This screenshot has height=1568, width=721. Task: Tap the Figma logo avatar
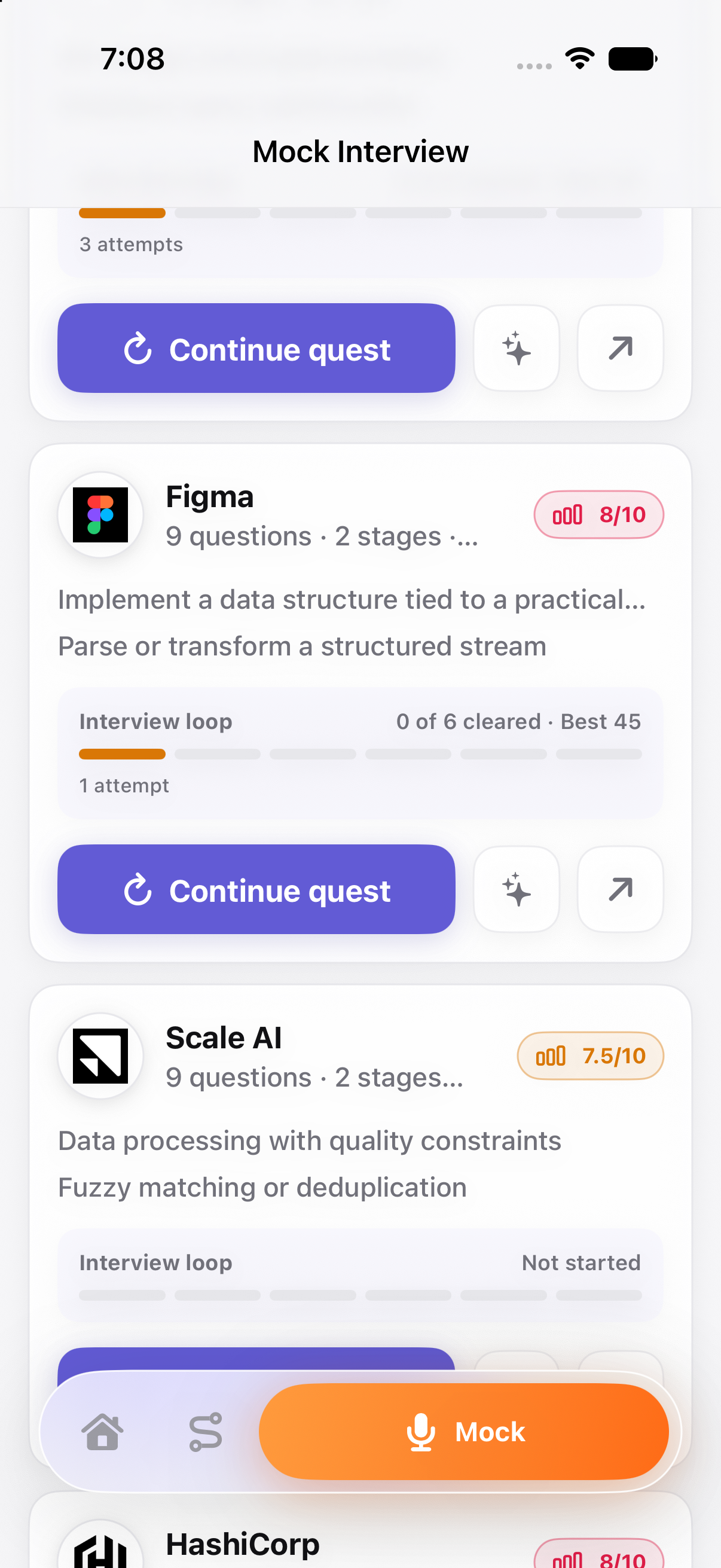(x=100, y=515)
